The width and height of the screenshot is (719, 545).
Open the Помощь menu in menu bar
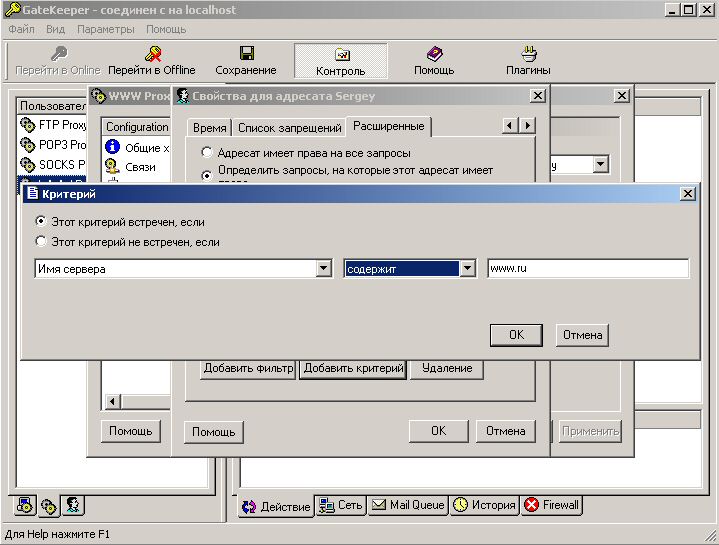tap(166, 29)
